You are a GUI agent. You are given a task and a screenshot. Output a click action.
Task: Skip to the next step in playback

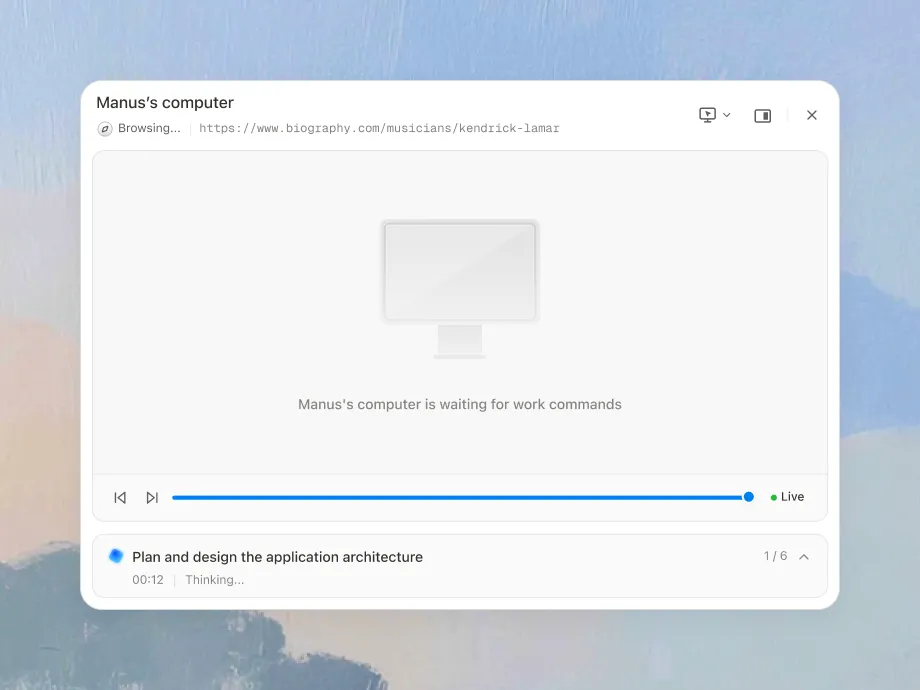point(152,497)
